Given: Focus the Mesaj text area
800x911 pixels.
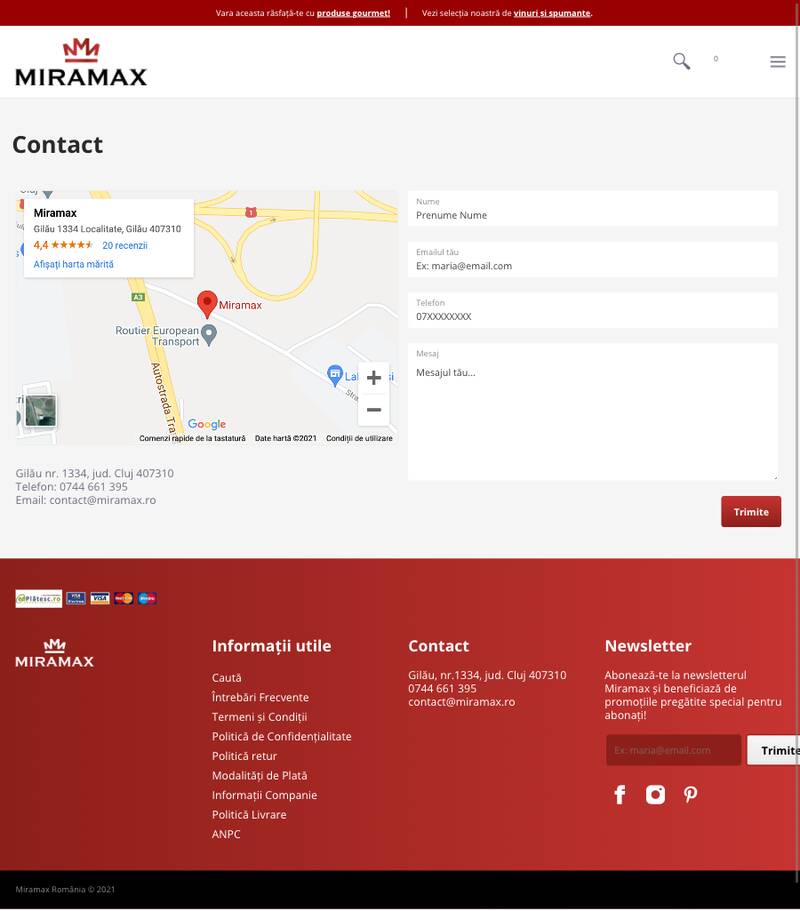Looking at the screenshot, I should pyautogui.click(x=593, y=411).
